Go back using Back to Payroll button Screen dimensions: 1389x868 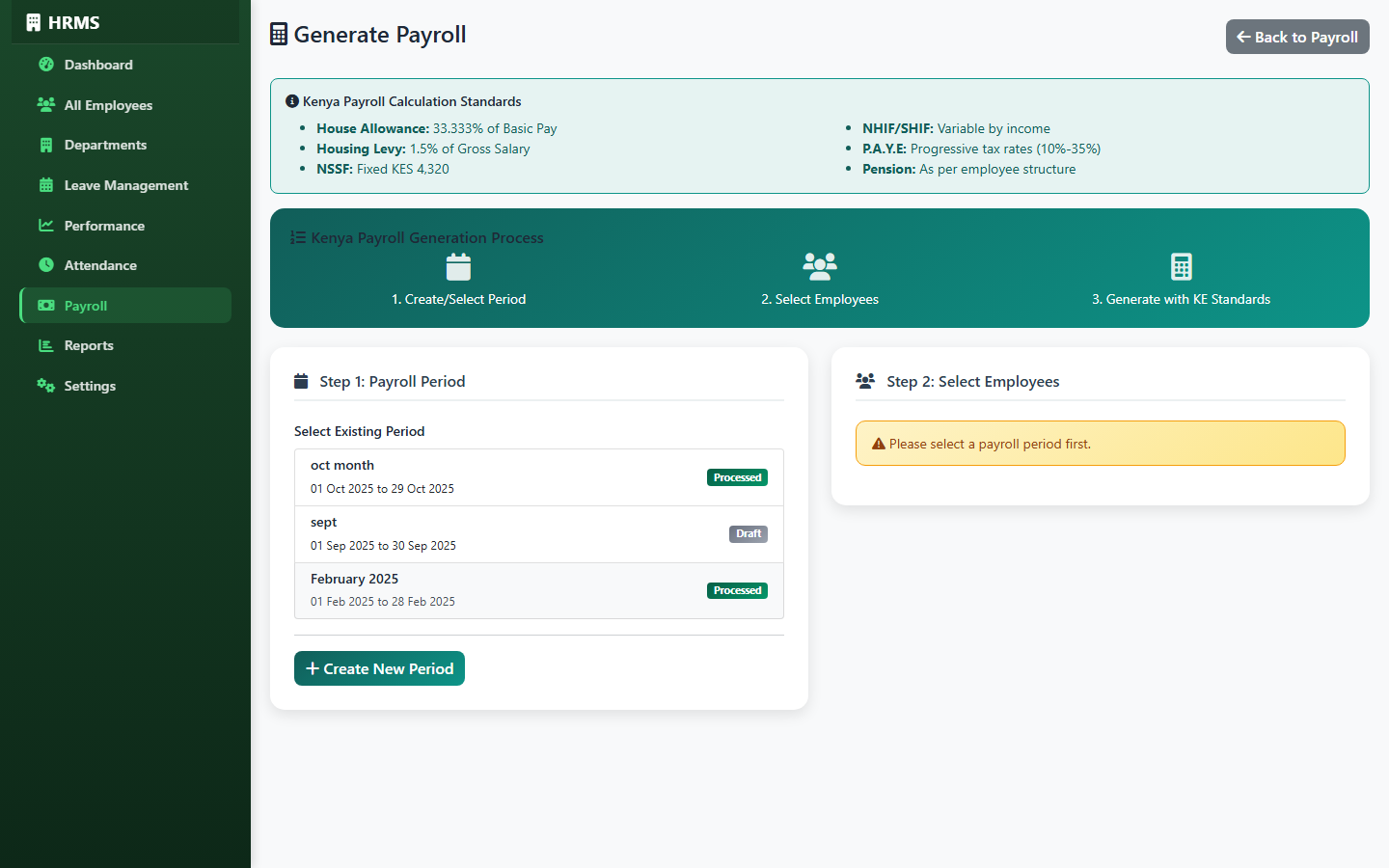tap(1297, 37)
